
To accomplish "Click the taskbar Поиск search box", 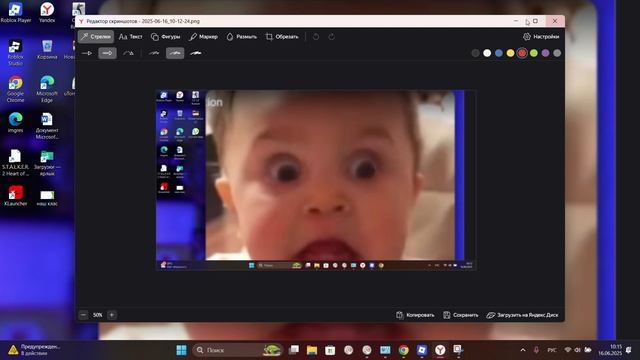I will 238,350.
